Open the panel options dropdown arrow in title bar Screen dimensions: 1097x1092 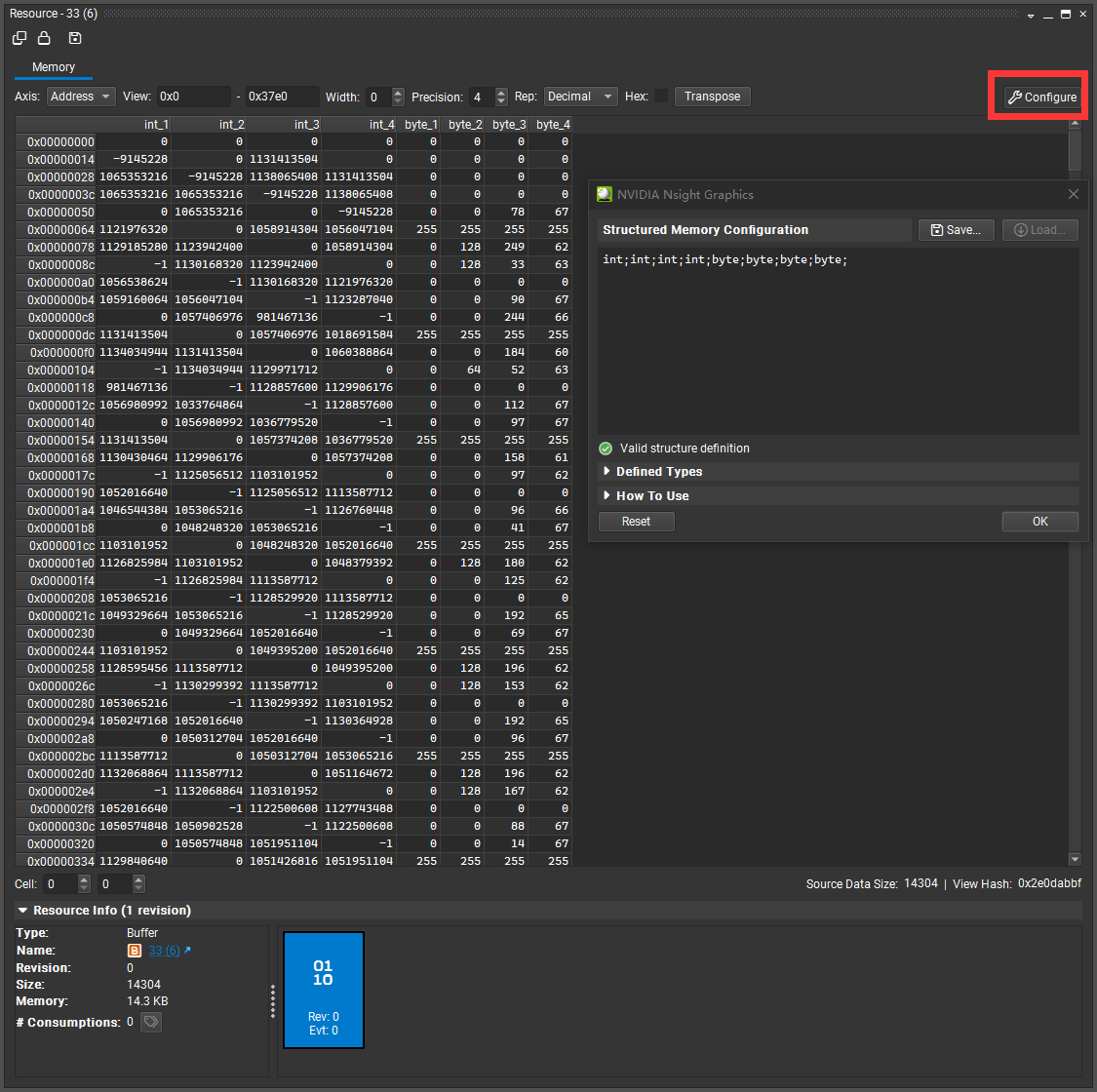[x=1032, y=15]
